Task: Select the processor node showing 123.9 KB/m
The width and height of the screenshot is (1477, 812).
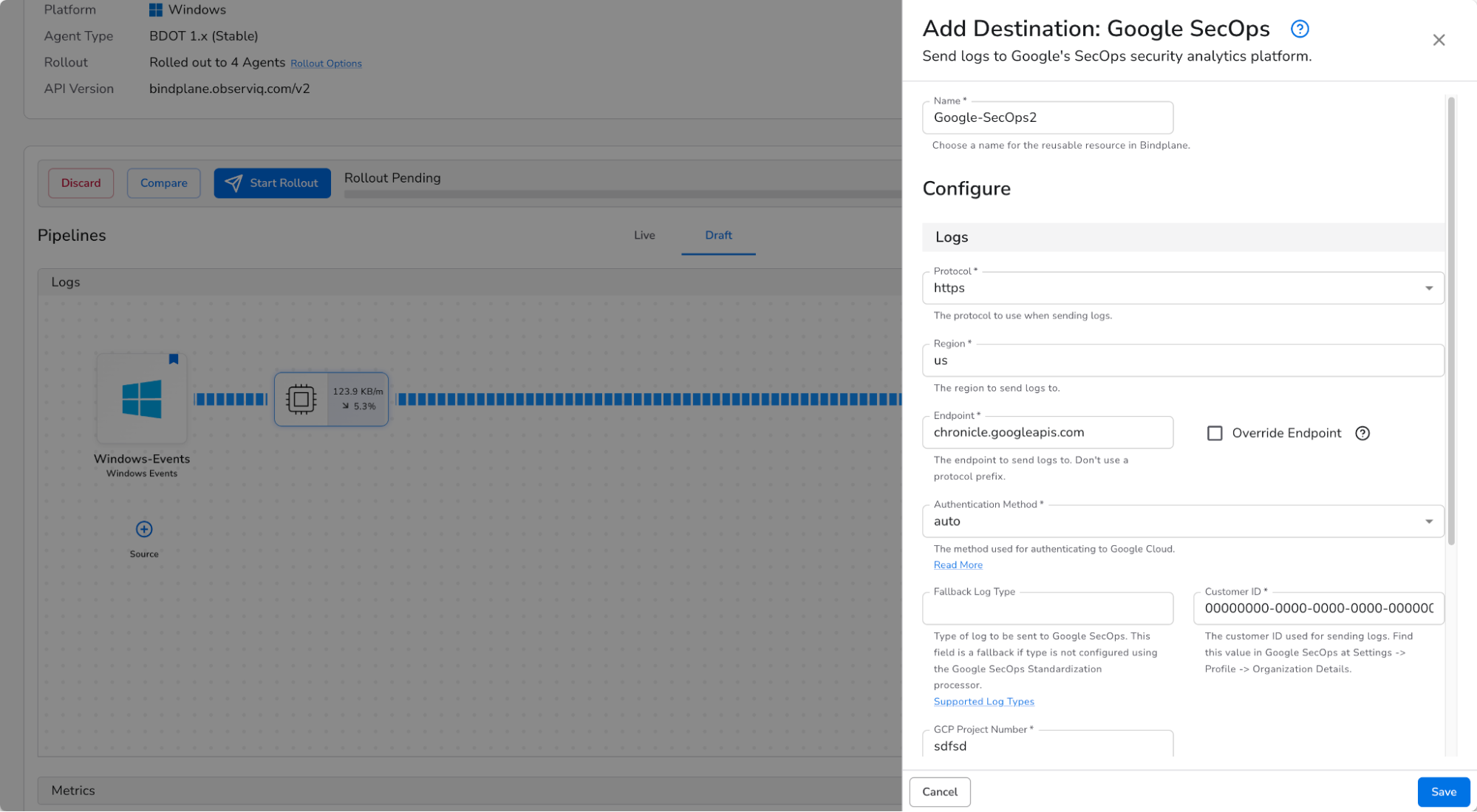Action: click(330, 398)
